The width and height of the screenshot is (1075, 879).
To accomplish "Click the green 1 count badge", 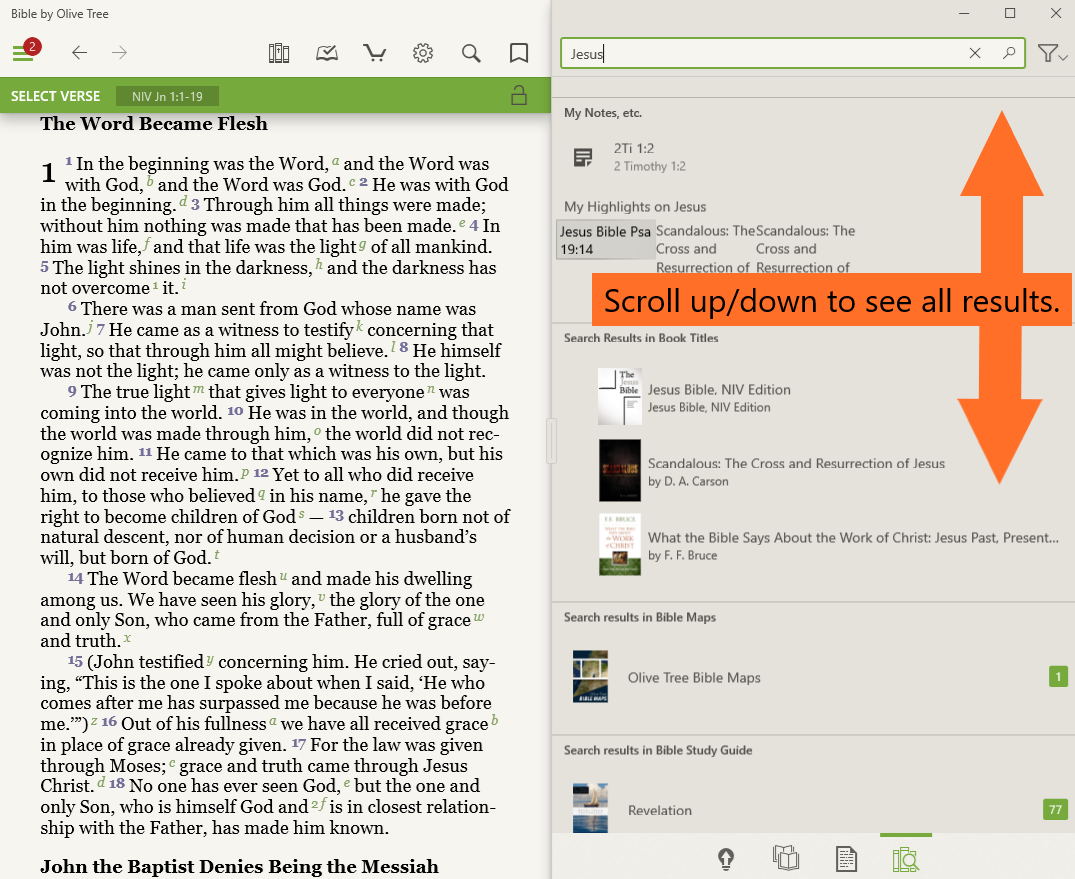I will click(1058, 677).
